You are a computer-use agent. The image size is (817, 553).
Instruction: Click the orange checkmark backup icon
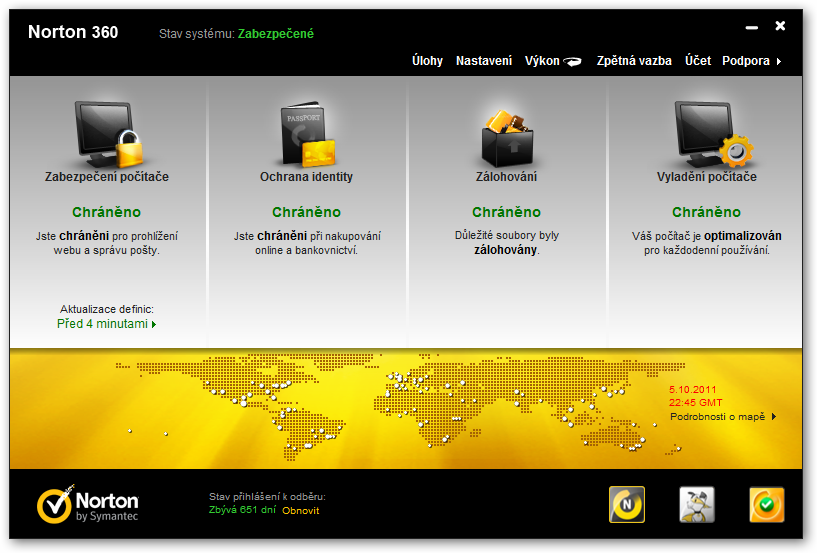pos(766,504)
